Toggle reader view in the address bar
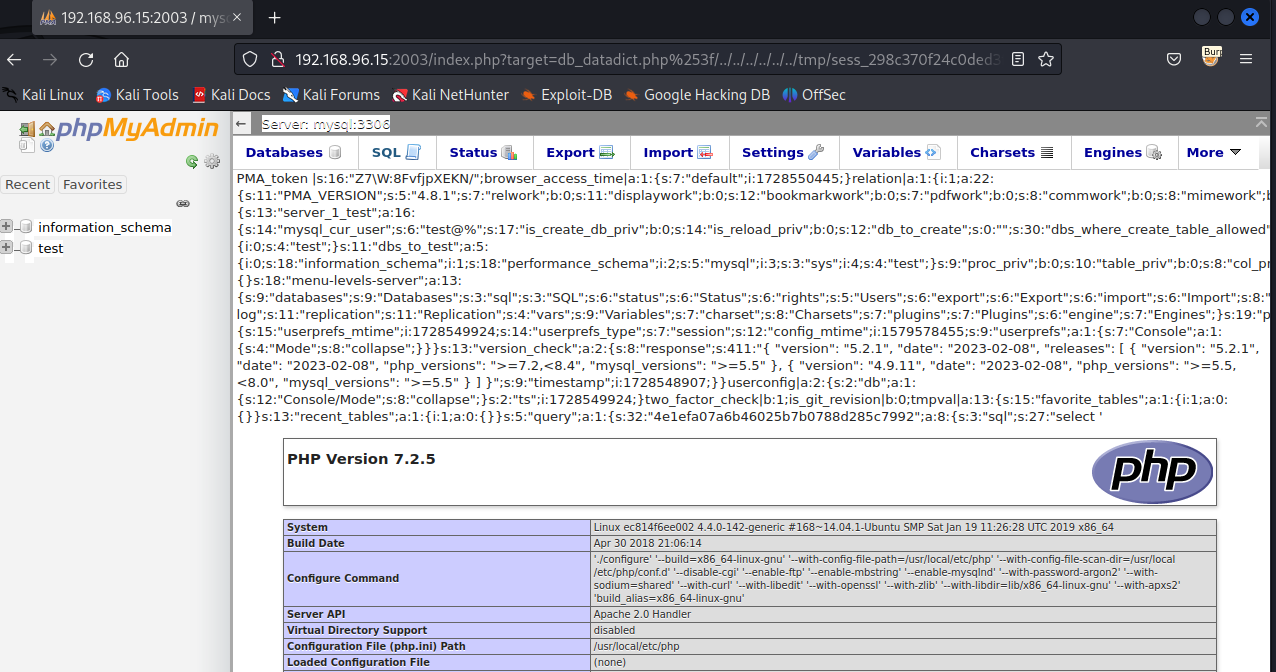The image size is (1276, 672). pyautogui.click(x=1018, y=59)
